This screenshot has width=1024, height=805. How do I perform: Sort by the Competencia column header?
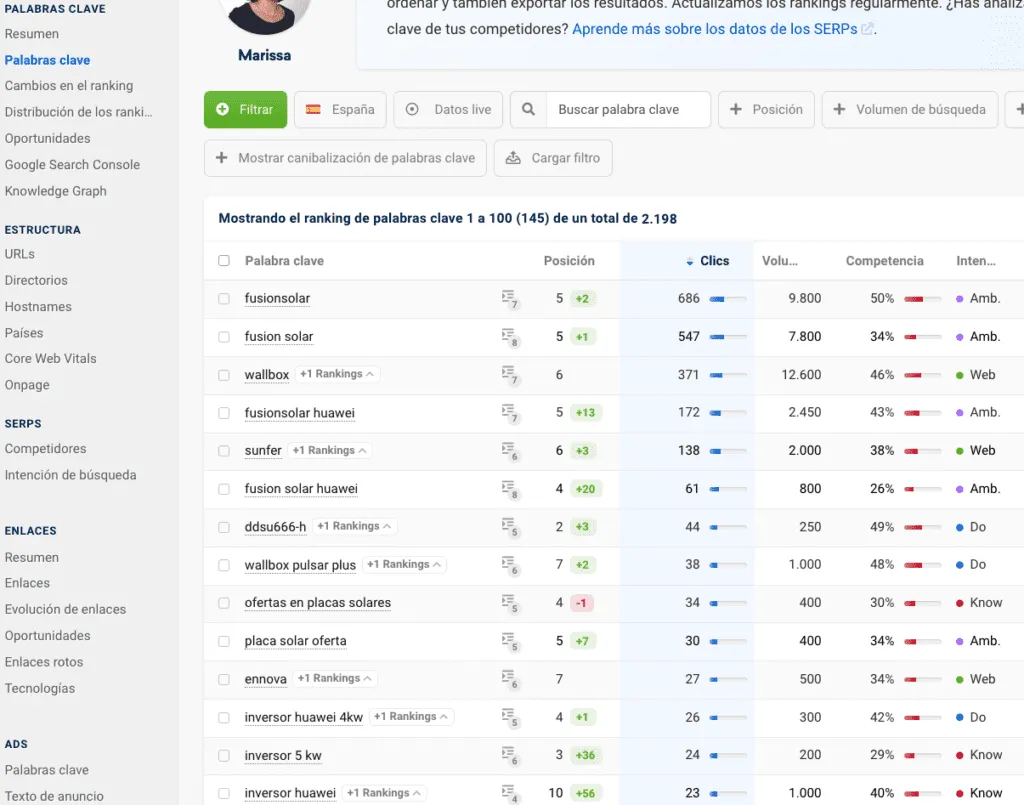(x=884, y=260)
